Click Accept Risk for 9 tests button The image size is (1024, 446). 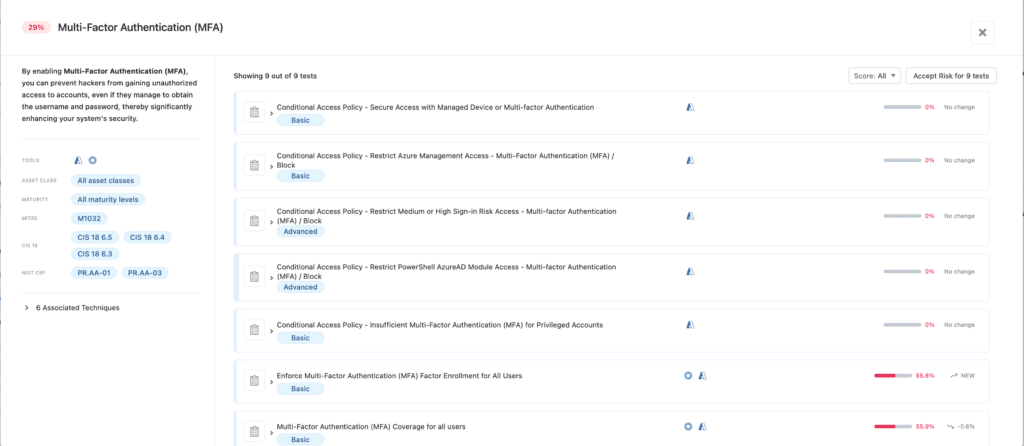(x=950, y=75)
